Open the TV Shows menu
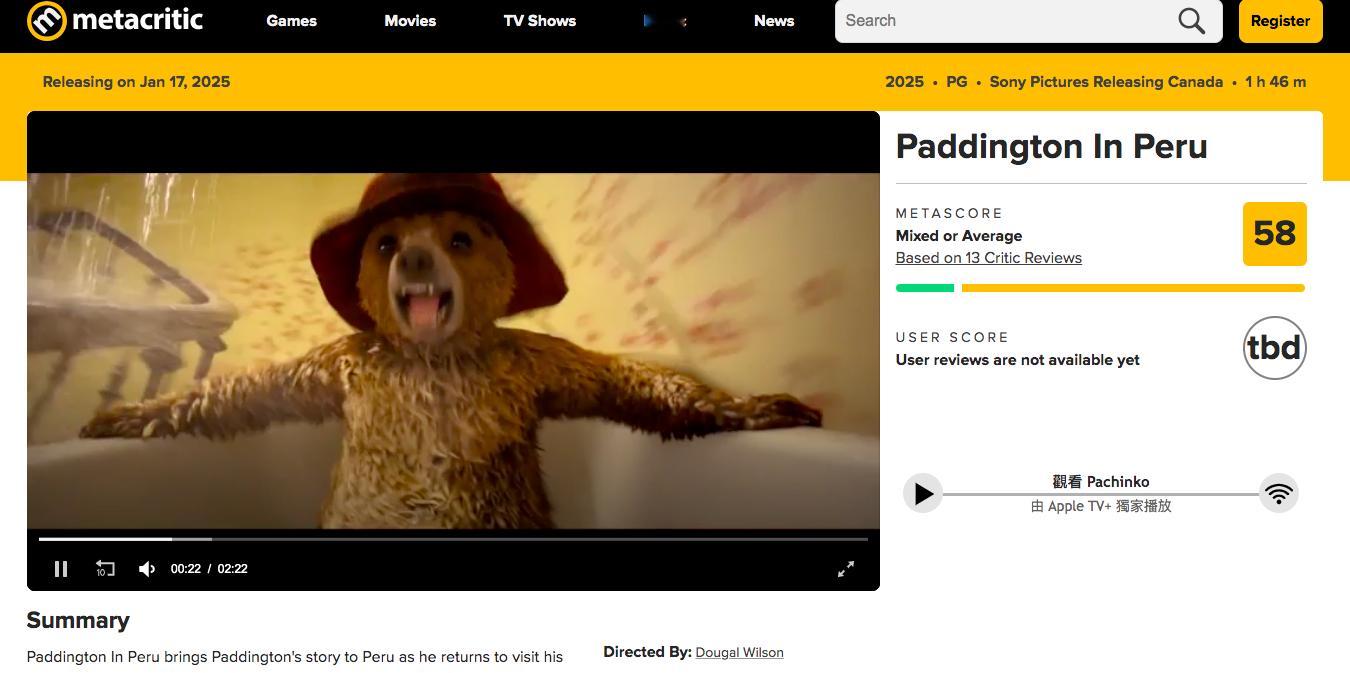This screenshot has width=1350, height=673. click(x=540, y=21)
